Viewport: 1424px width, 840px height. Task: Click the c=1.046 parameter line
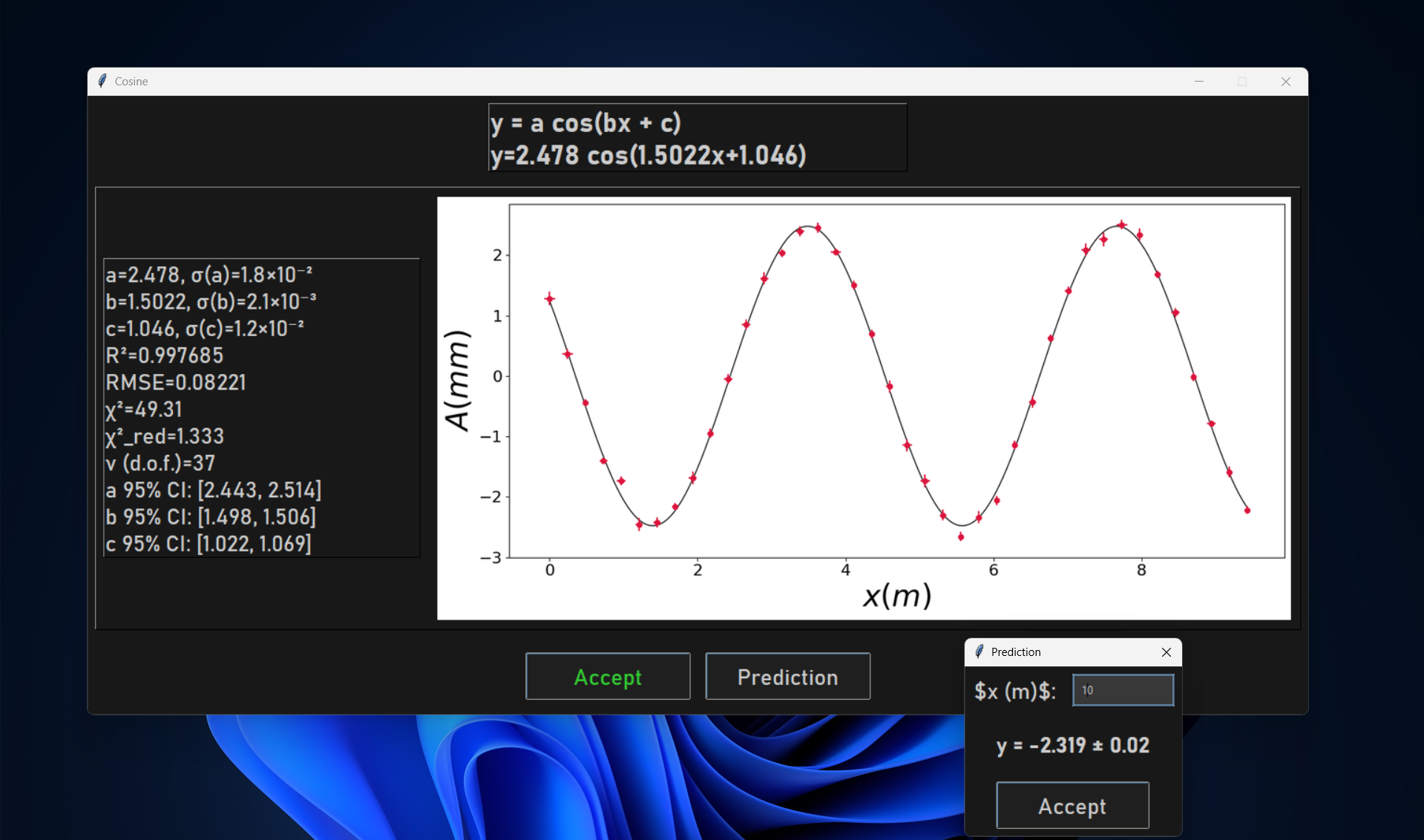(x=205, y=328)
